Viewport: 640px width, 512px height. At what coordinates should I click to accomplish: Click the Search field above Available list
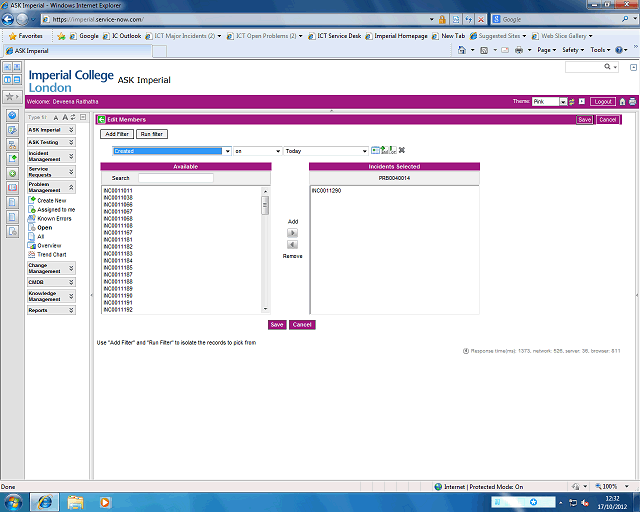[175, 177]
